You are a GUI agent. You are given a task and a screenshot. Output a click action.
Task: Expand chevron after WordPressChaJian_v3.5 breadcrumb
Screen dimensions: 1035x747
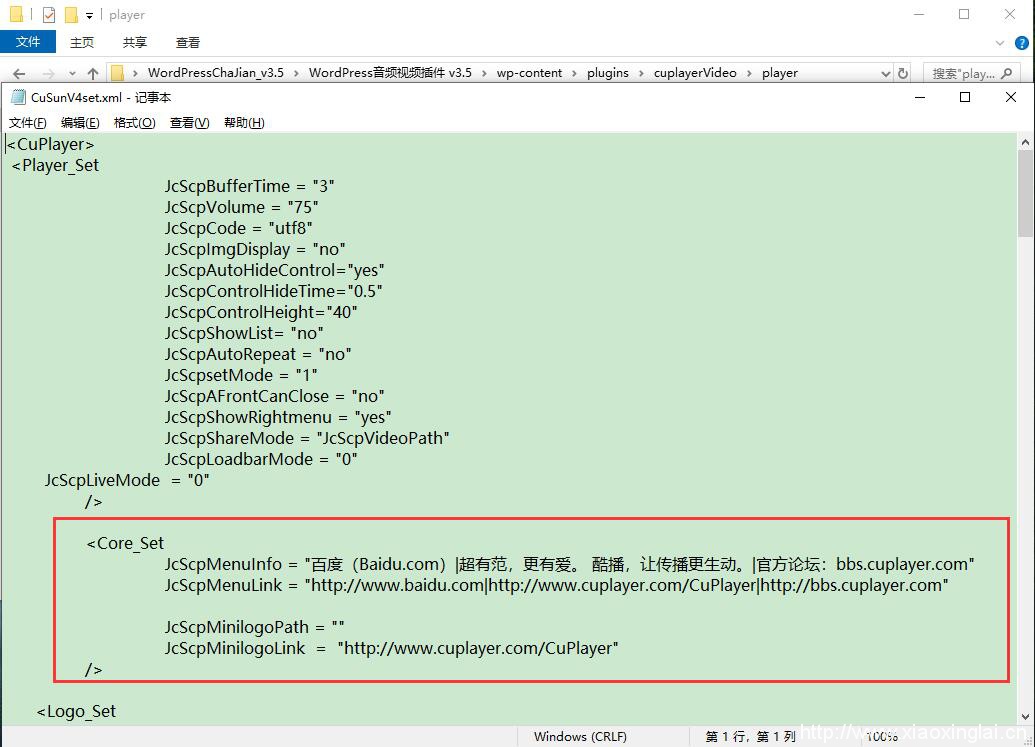pos(296,73)
